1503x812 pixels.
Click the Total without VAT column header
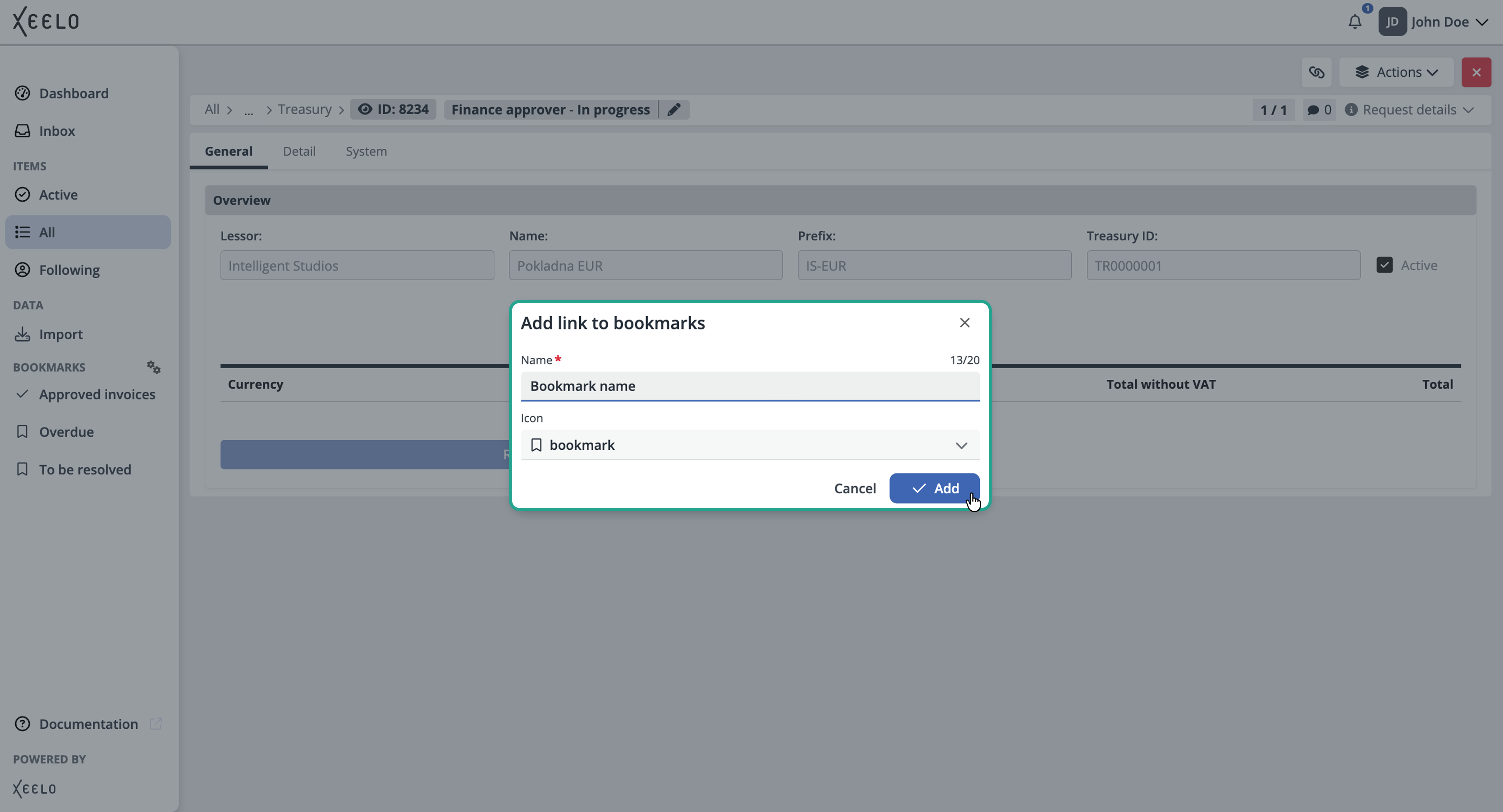(x=1161, y=385)
